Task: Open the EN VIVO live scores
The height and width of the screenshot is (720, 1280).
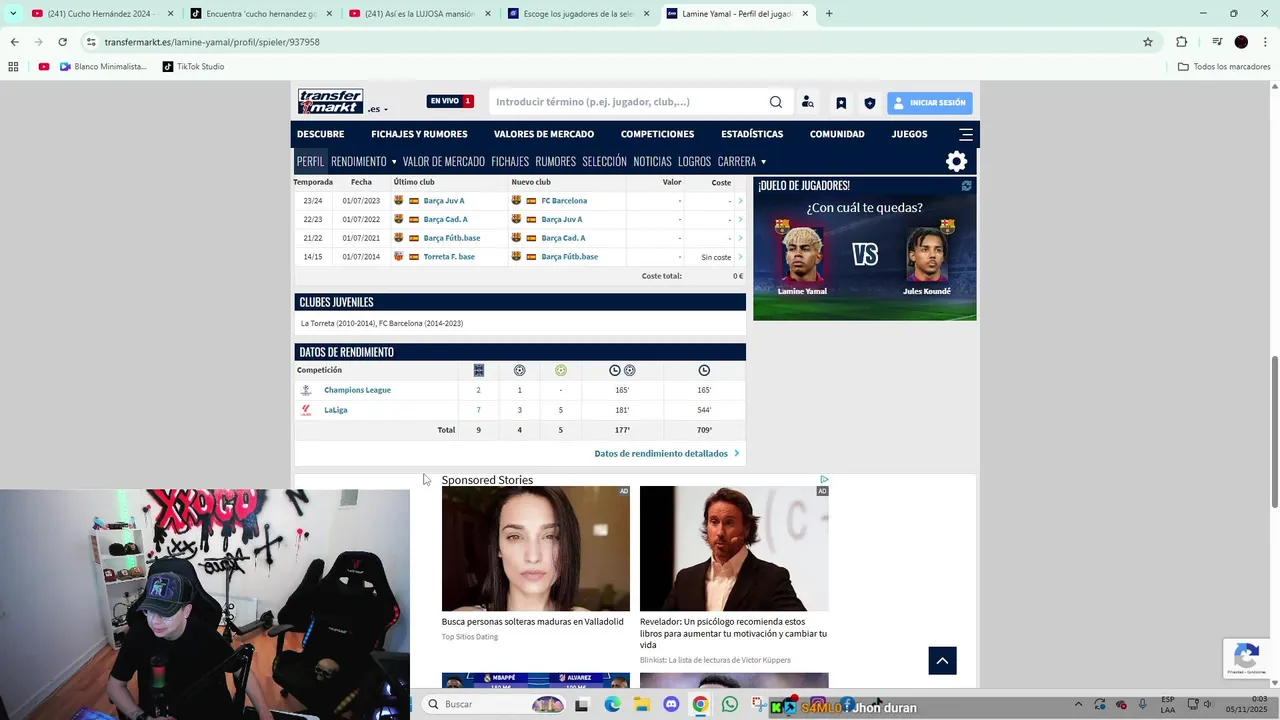Action: point(450,101)
